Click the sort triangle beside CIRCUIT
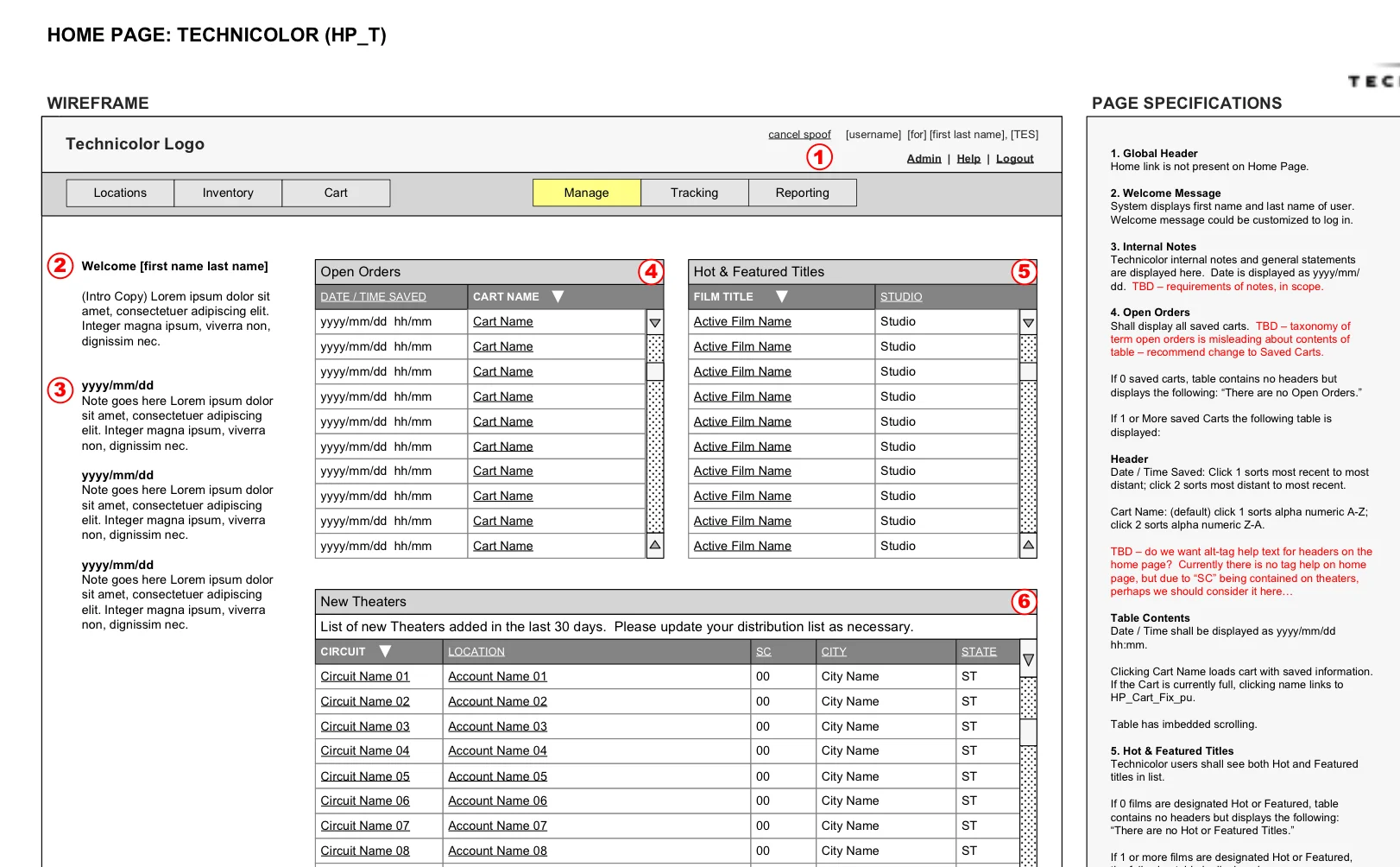The height and width of the screenshot is (867, 1400). coord(385,651)
